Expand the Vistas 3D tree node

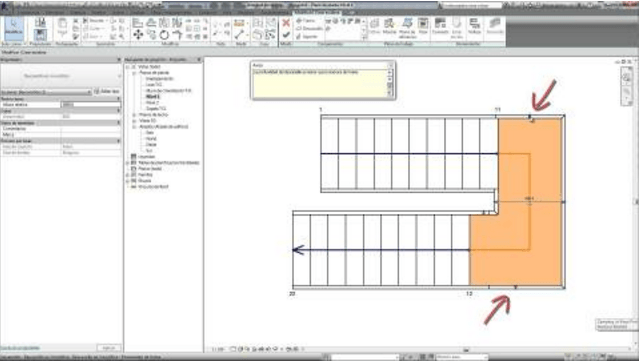coord(134,121)
